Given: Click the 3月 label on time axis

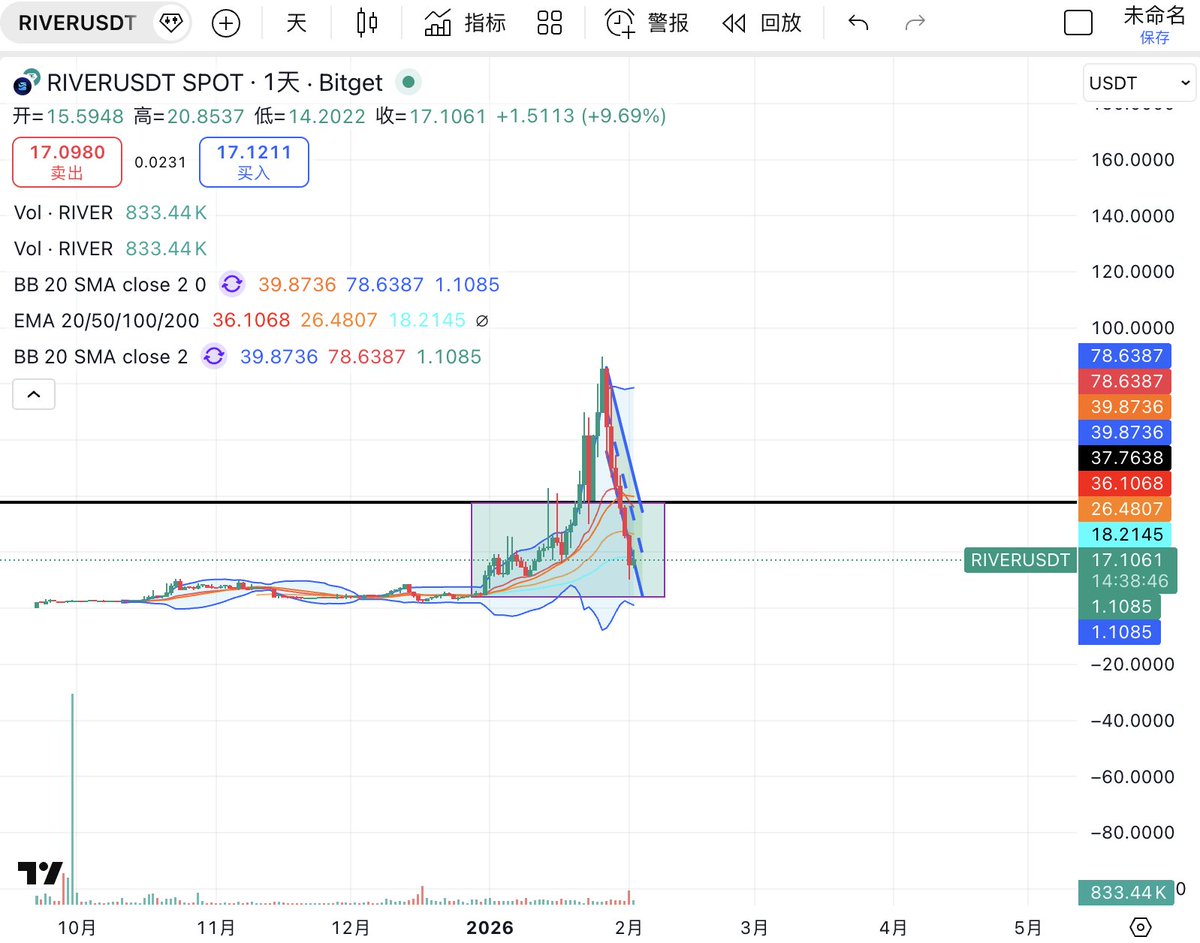Looking at the screenshot, I should pyautogui.click(x=756, y=926).
